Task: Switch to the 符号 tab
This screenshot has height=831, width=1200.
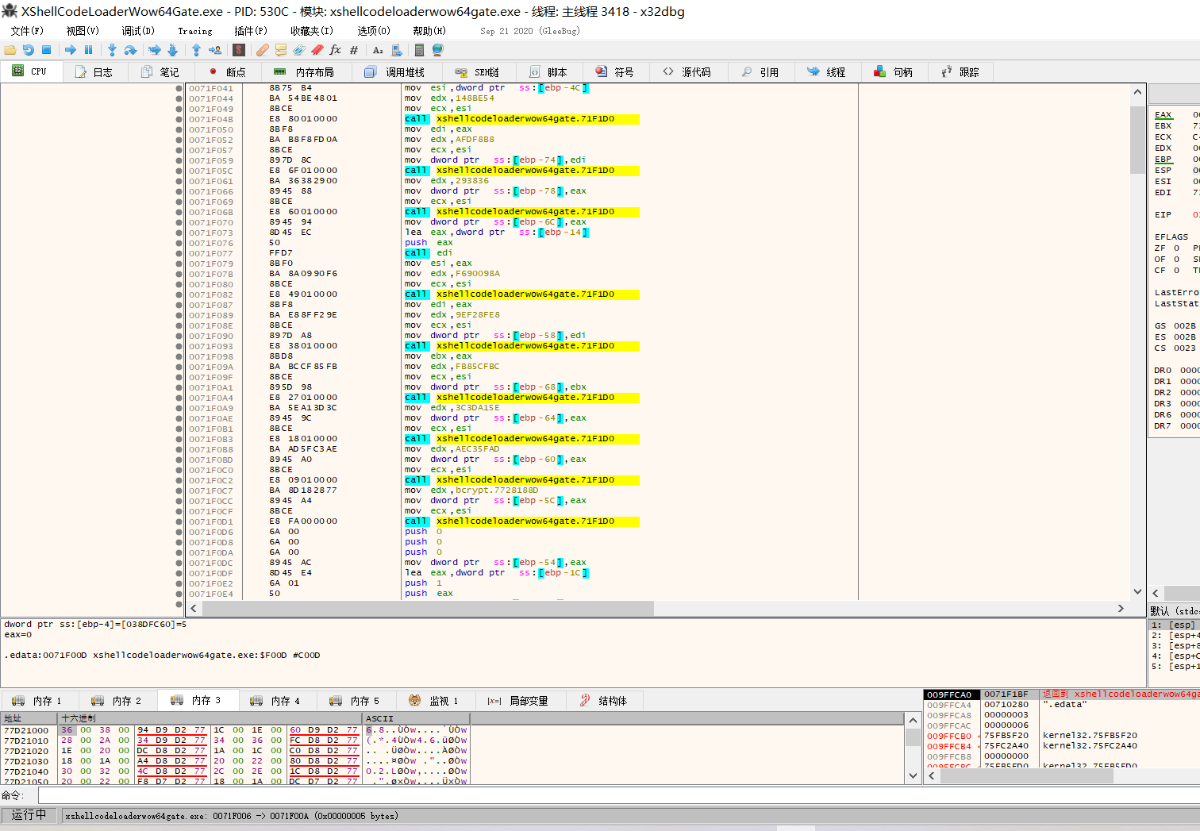Action: (x=615, y=72)
